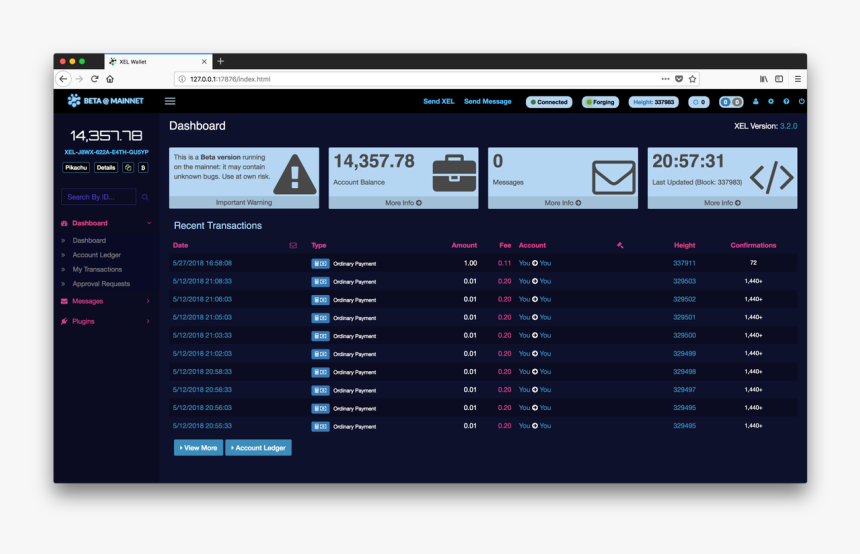Open transaction dated 5/27/2018 16:58:08
The image size is (860, 554).
point(202,263)
